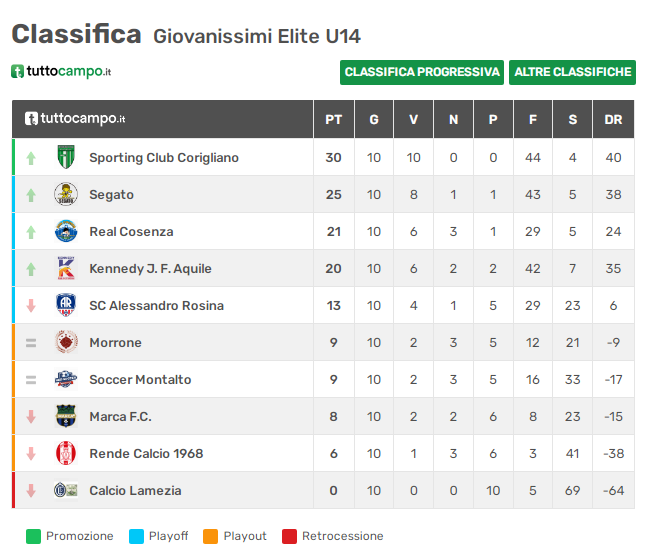The height and width of the screenshot is (547, 651).
Task: Open the Rende Calcio 1968 team link
Action: 146,453
